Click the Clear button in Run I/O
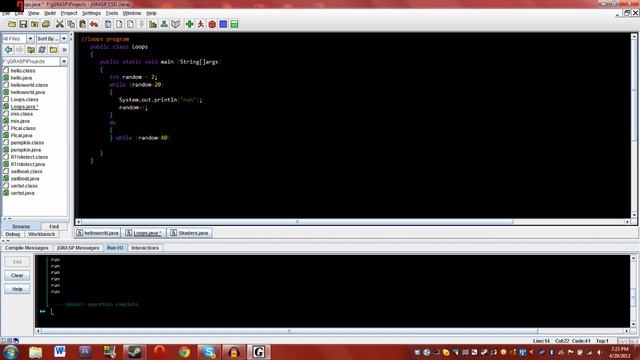The height and width of the screenshot is (360, 640). point(17,276)
